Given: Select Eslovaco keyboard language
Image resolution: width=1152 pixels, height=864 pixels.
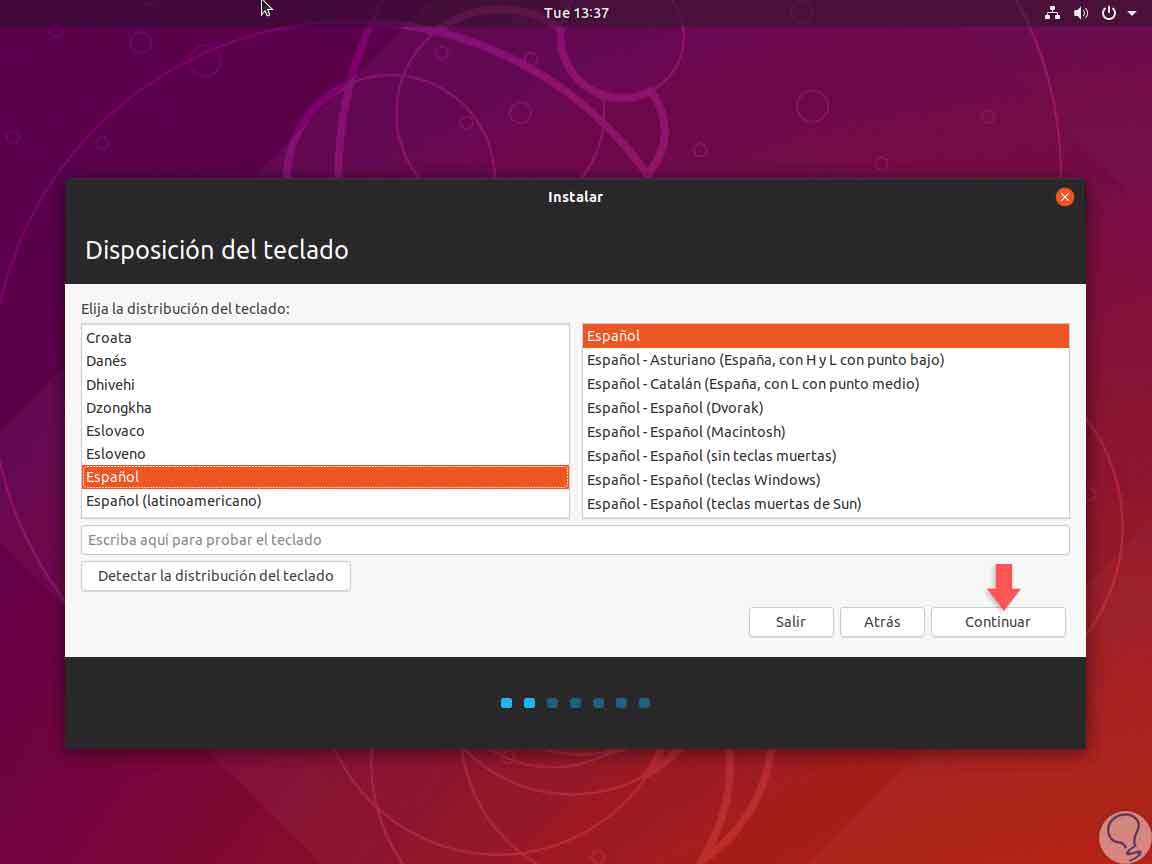Looking at the screenshot, I should point(325,431).
